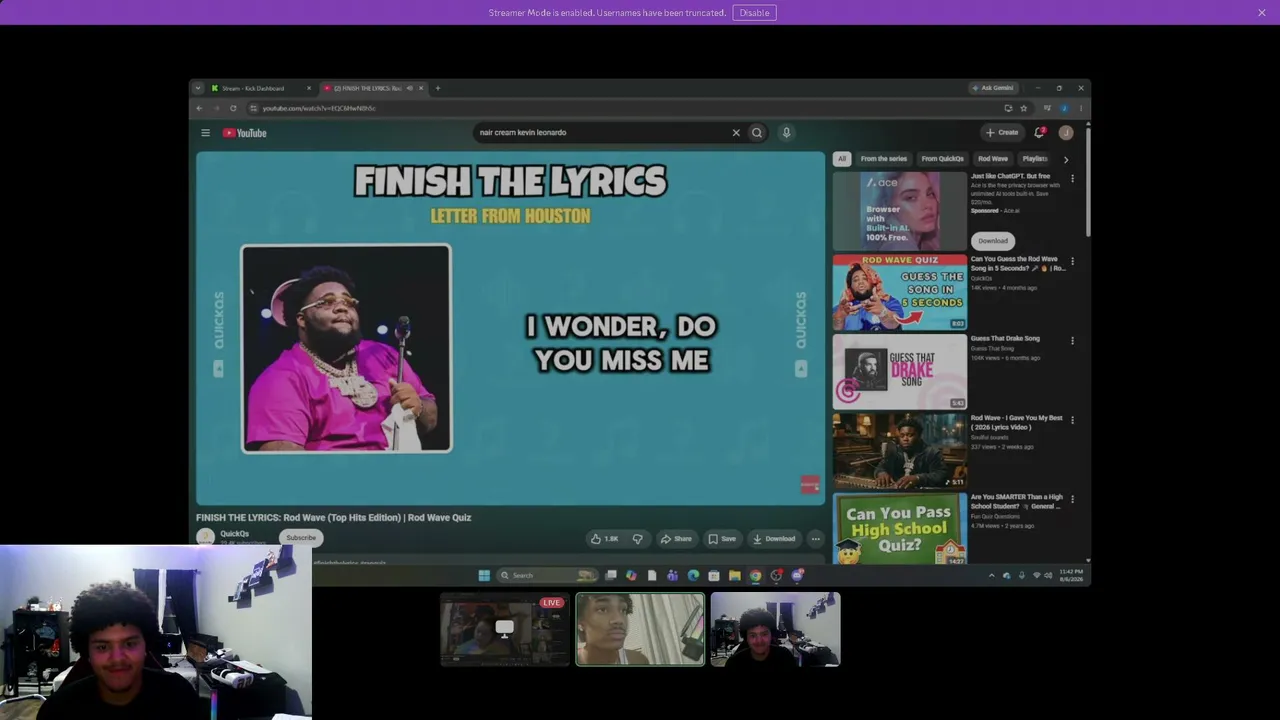Click the video title FINISH THE LYRICS: Rod Wave
1280x720 pixels.
point(333,517)
